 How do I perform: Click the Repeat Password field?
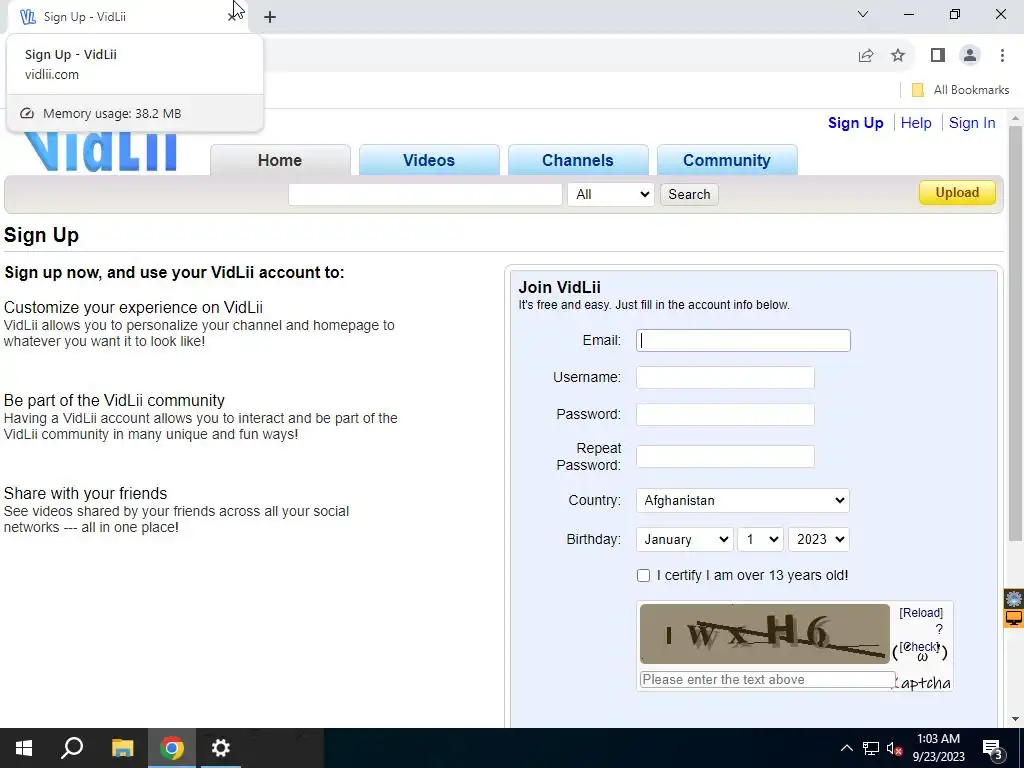(x=725, y=456)
